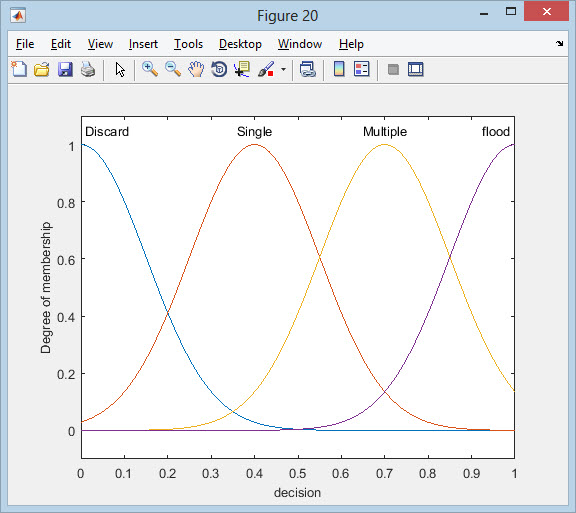Enable the Pan hand tool

coord(196,69)
